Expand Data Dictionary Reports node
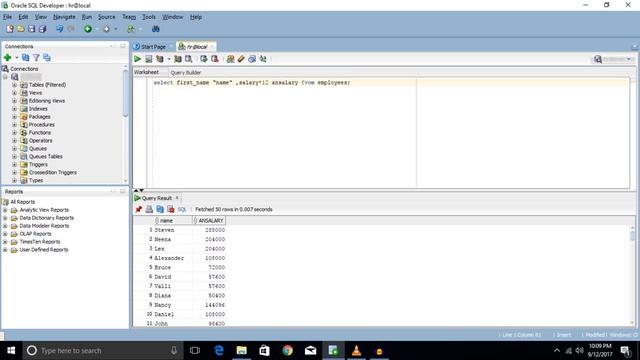The image size is (640, 360). pos(5,218)
